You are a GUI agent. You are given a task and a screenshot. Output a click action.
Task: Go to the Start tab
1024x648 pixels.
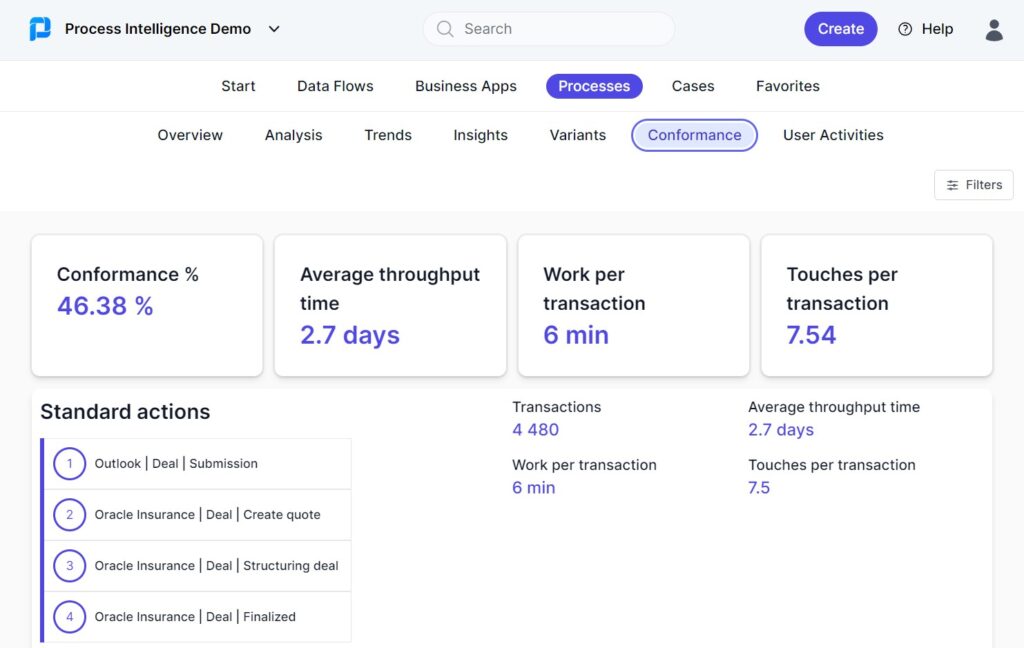[238, 86]
